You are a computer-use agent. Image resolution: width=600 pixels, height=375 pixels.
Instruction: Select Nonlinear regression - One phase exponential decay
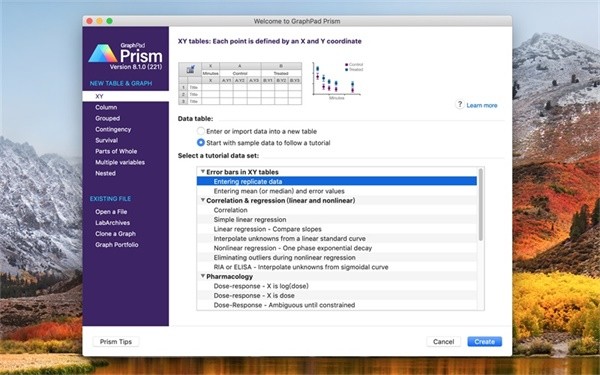pos(337,248)
